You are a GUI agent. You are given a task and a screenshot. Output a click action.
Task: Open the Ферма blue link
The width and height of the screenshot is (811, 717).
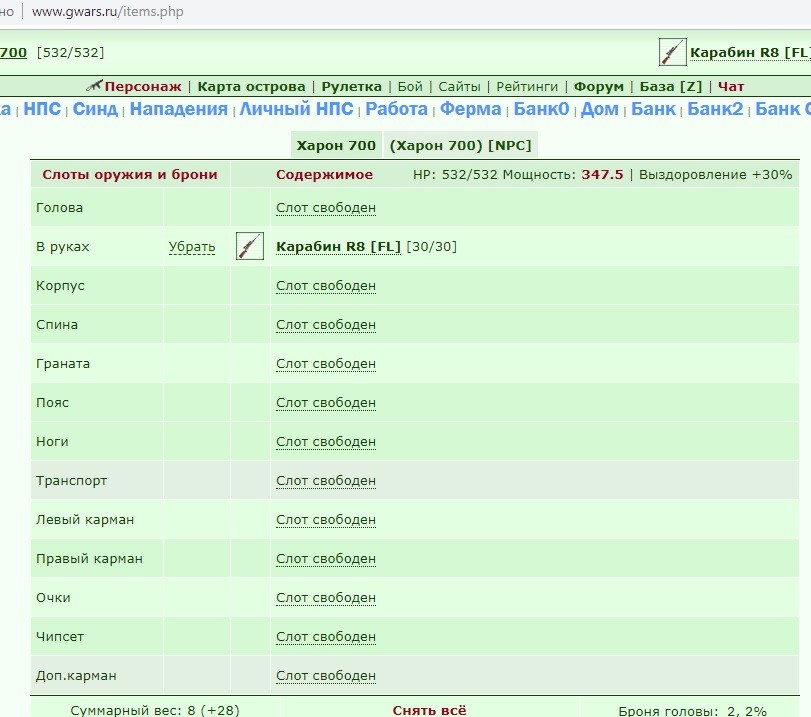(470, 109)
